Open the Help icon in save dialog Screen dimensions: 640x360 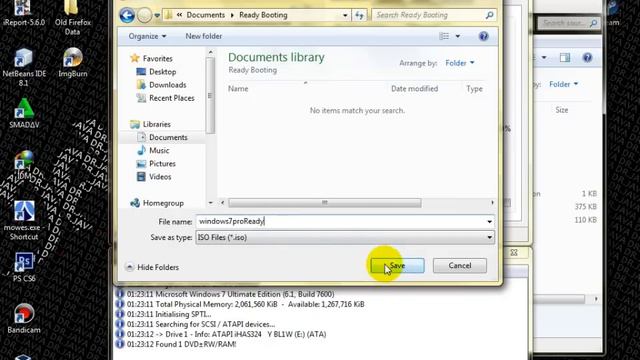pyautogui.click(x=483, y=36)
